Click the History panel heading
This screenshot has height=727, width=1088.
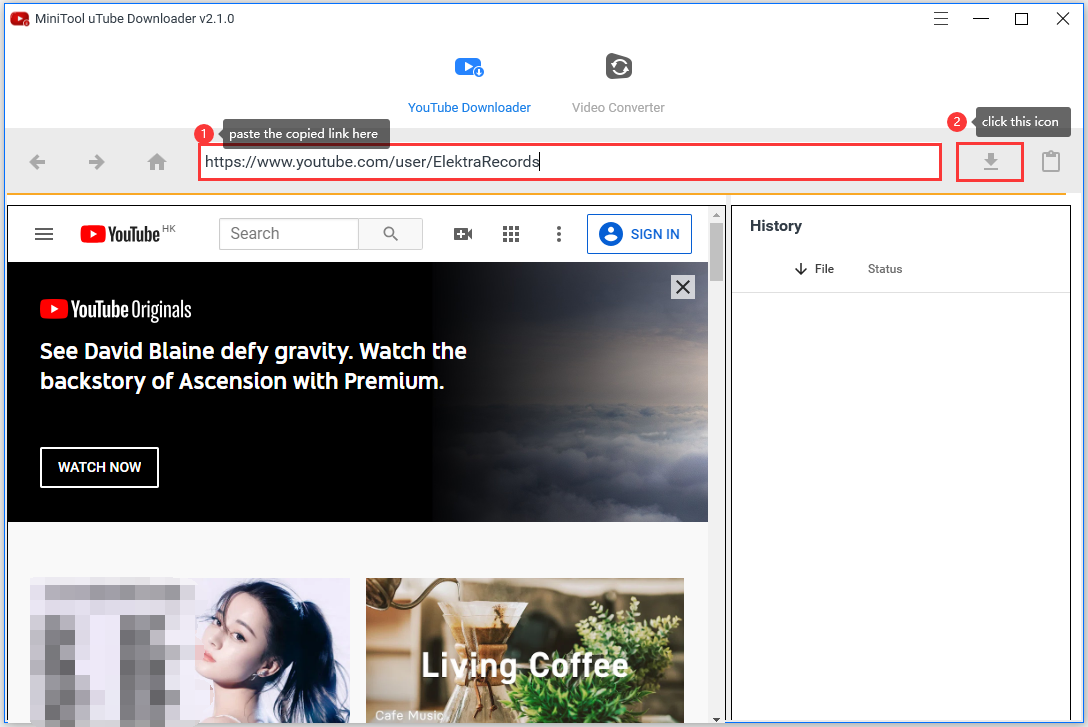click(776, 226)
